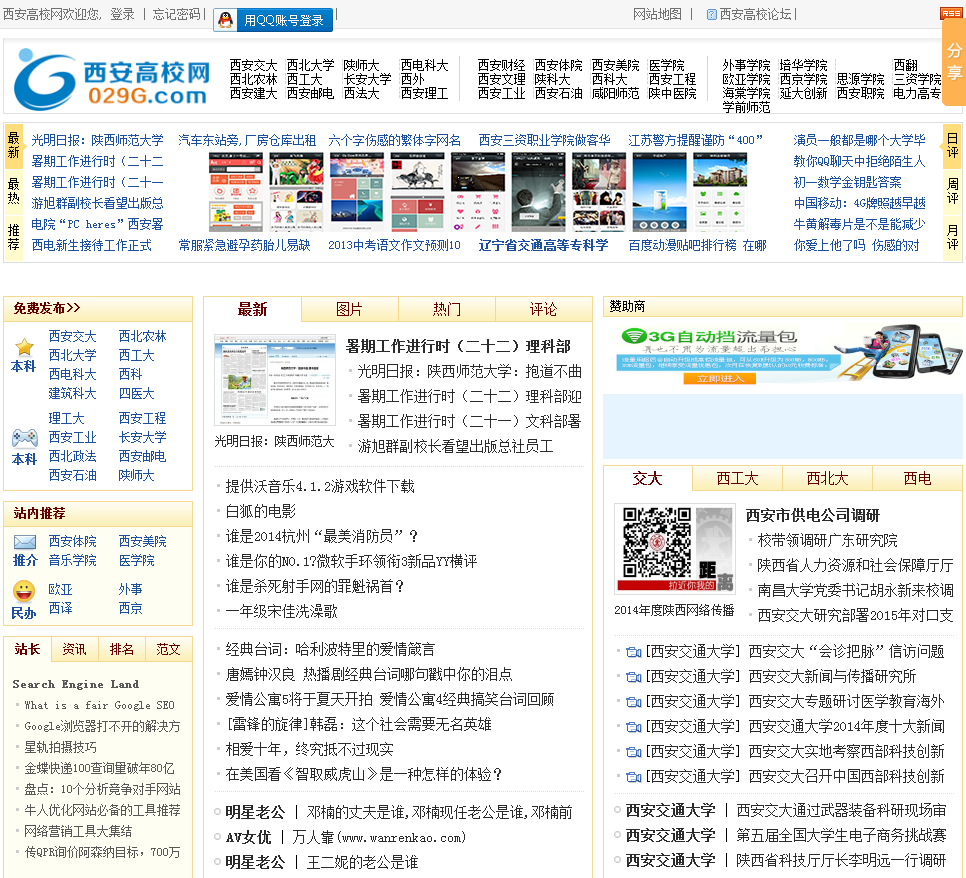966x878 pixels.
Task: Select the 周评 side tab
Action: 952,191
